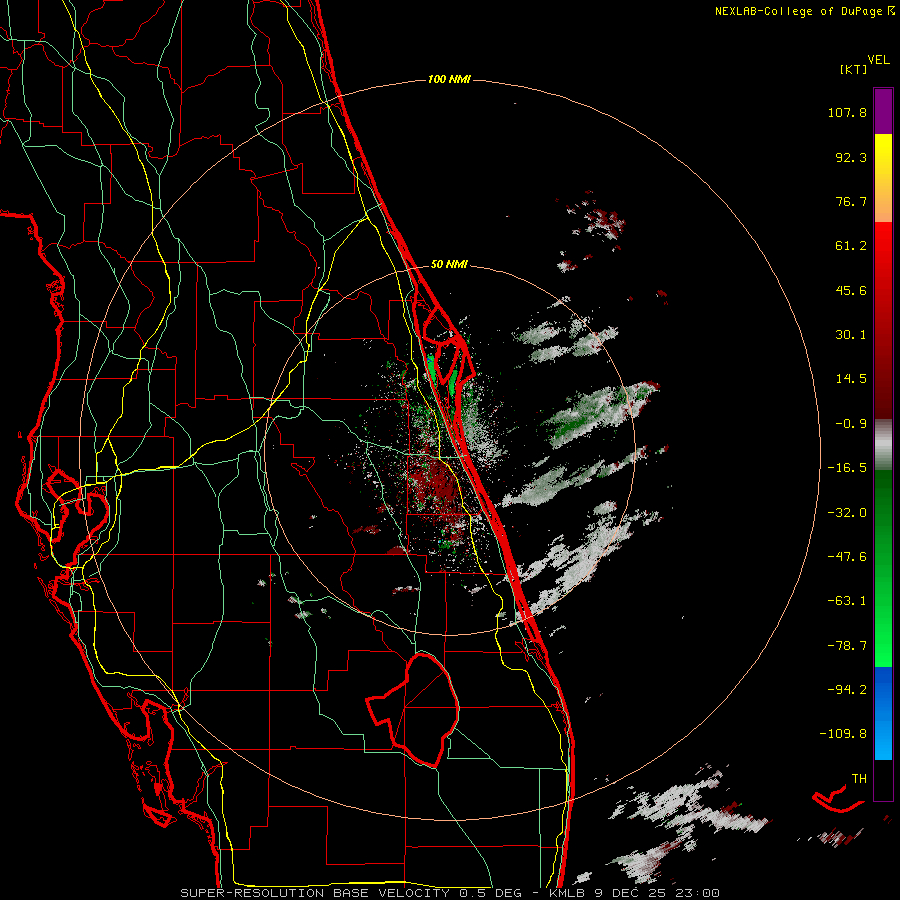Click the 61.2 velocity scale value

tap(851, 246)
